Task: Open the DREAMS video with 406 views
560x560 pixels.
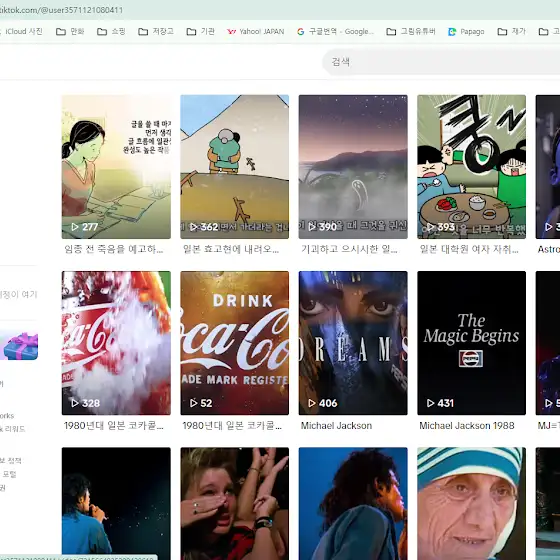Action: click(x=353, y=343)
